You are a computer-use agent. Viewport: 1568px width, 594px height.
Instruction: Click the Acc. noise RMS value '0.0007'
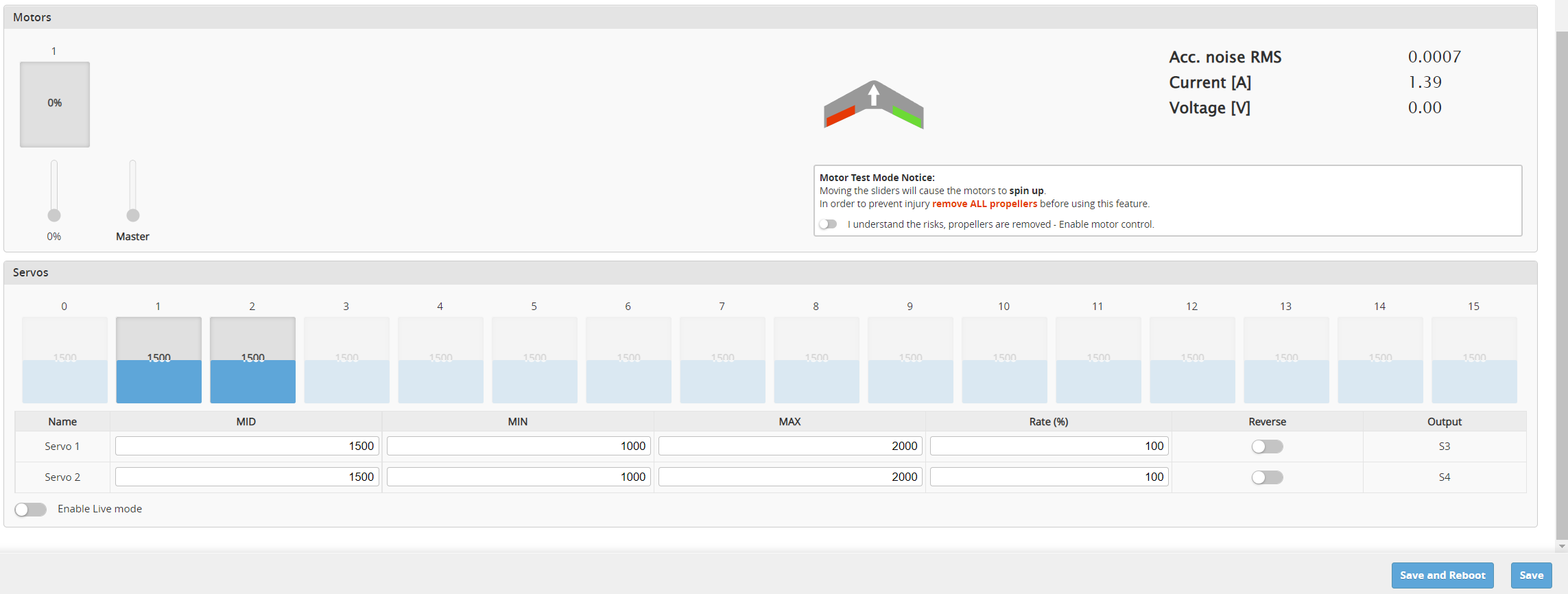tap(1434, 57)
